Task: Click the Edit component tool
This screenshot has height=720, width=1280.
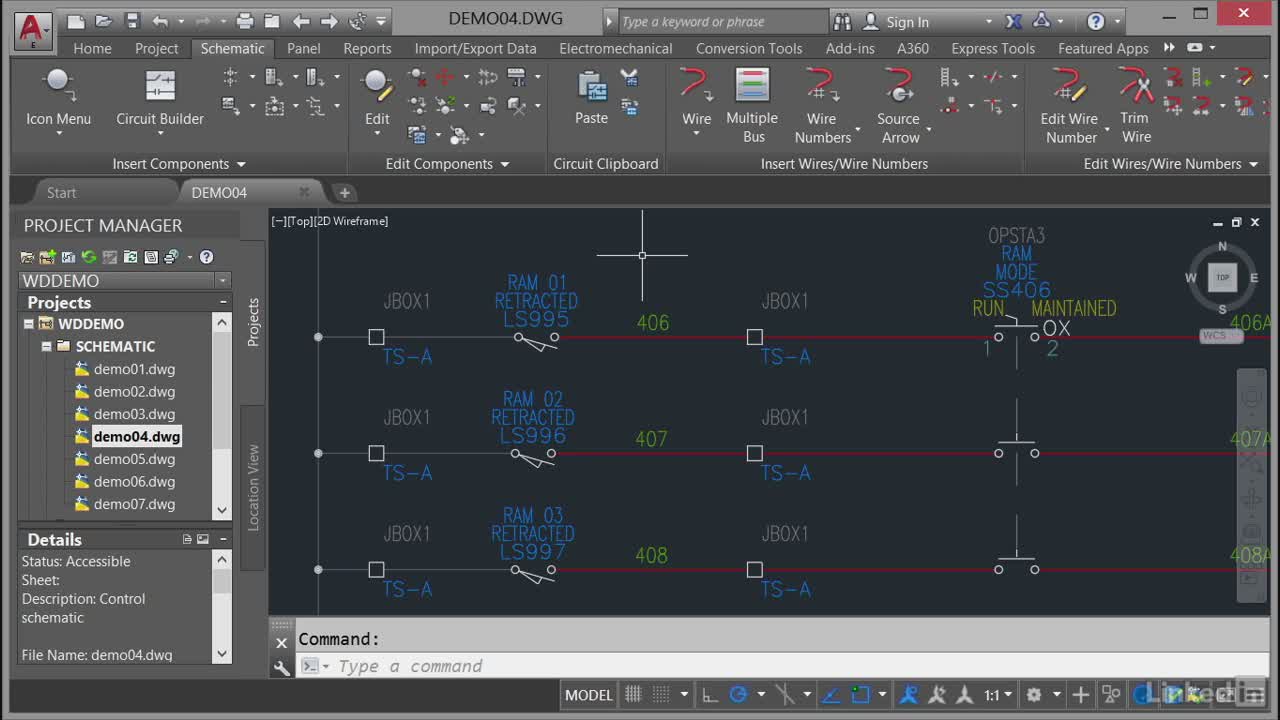Action: click(x=377, y=100)
